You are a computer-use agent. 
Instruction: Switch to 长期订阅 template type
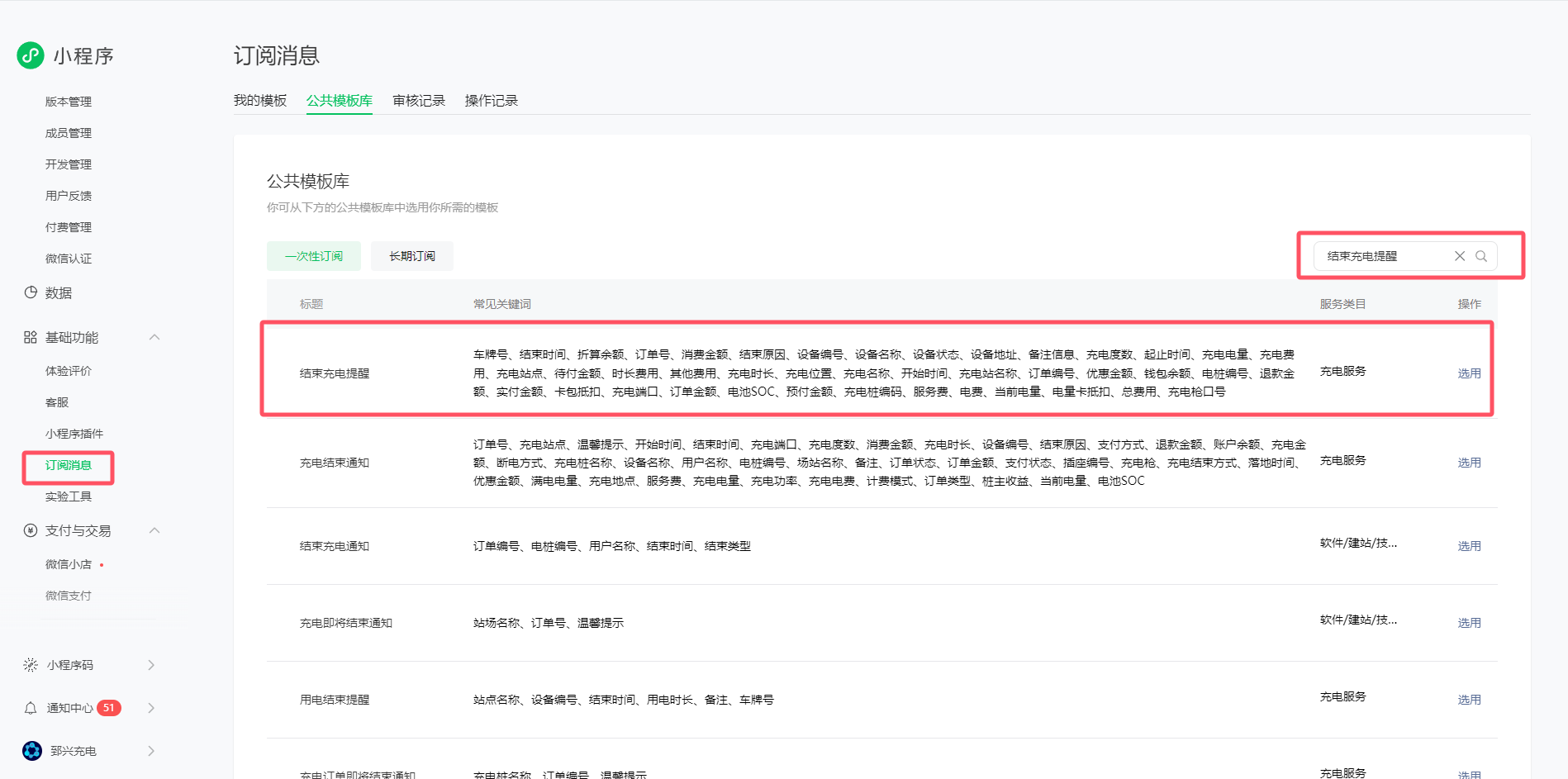[411, 256]
